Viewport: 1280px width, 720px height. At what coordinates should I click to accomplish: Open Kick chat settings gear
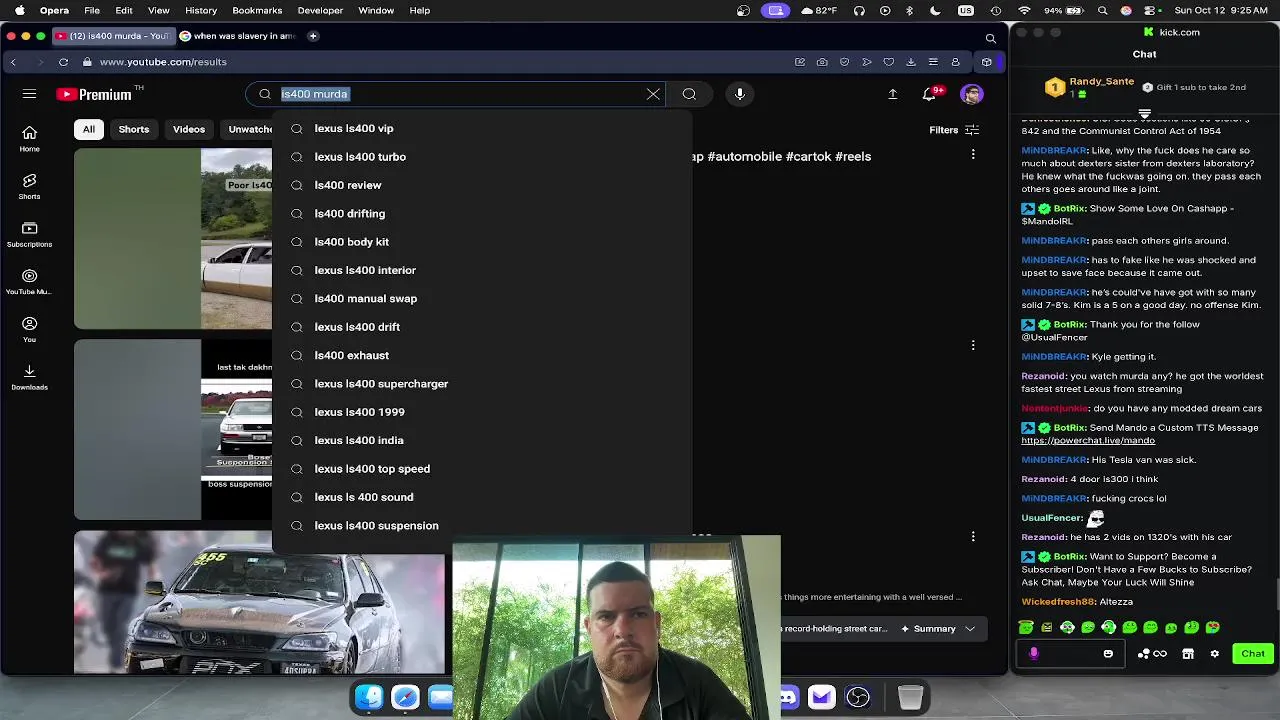click(x=1214, y=654)
